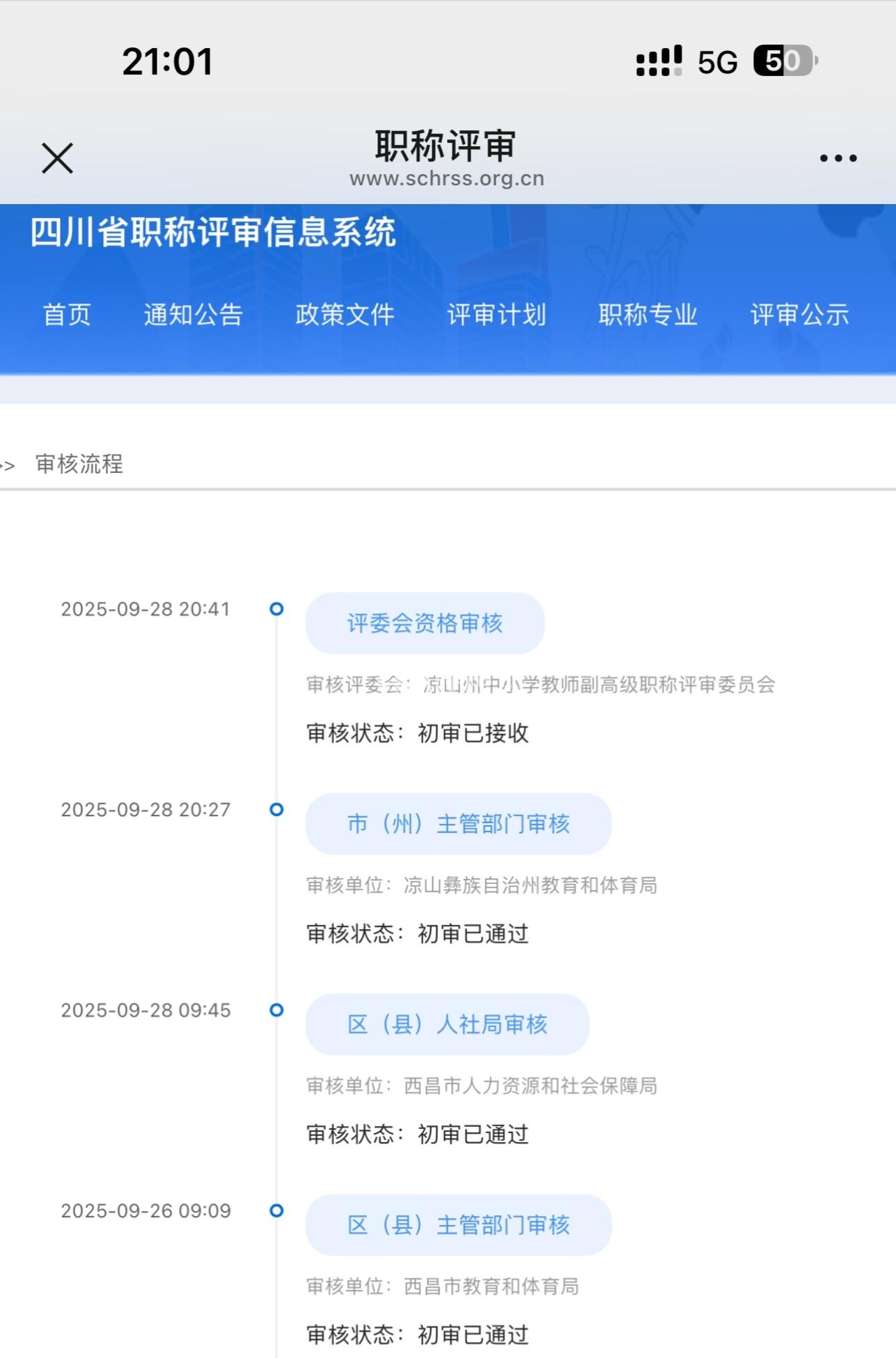
Task: Select 评审计划 in the top navigation
Action: point(496,315)
